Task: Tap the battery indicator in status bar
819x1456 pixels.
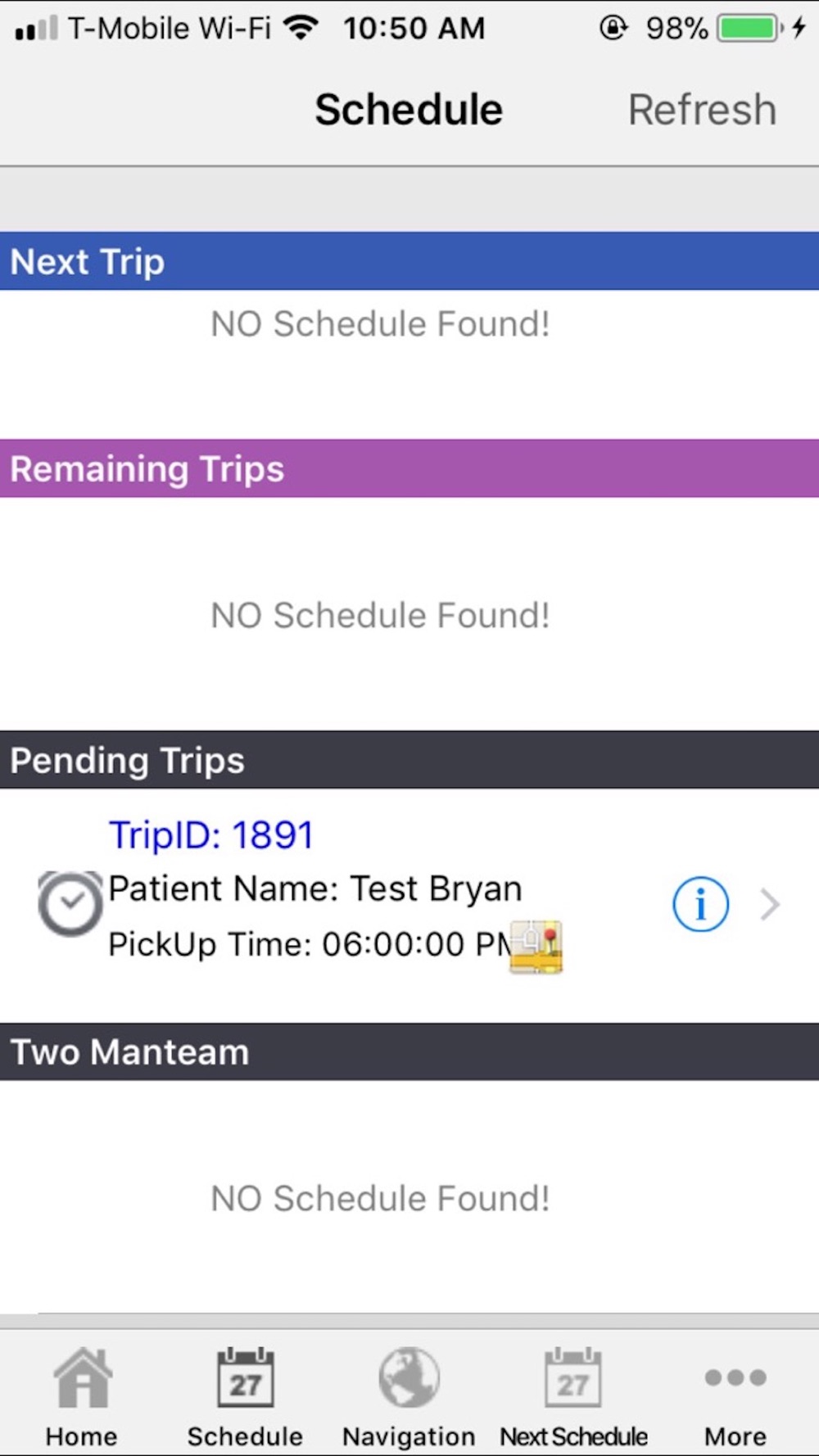Action: coord(749,29)
